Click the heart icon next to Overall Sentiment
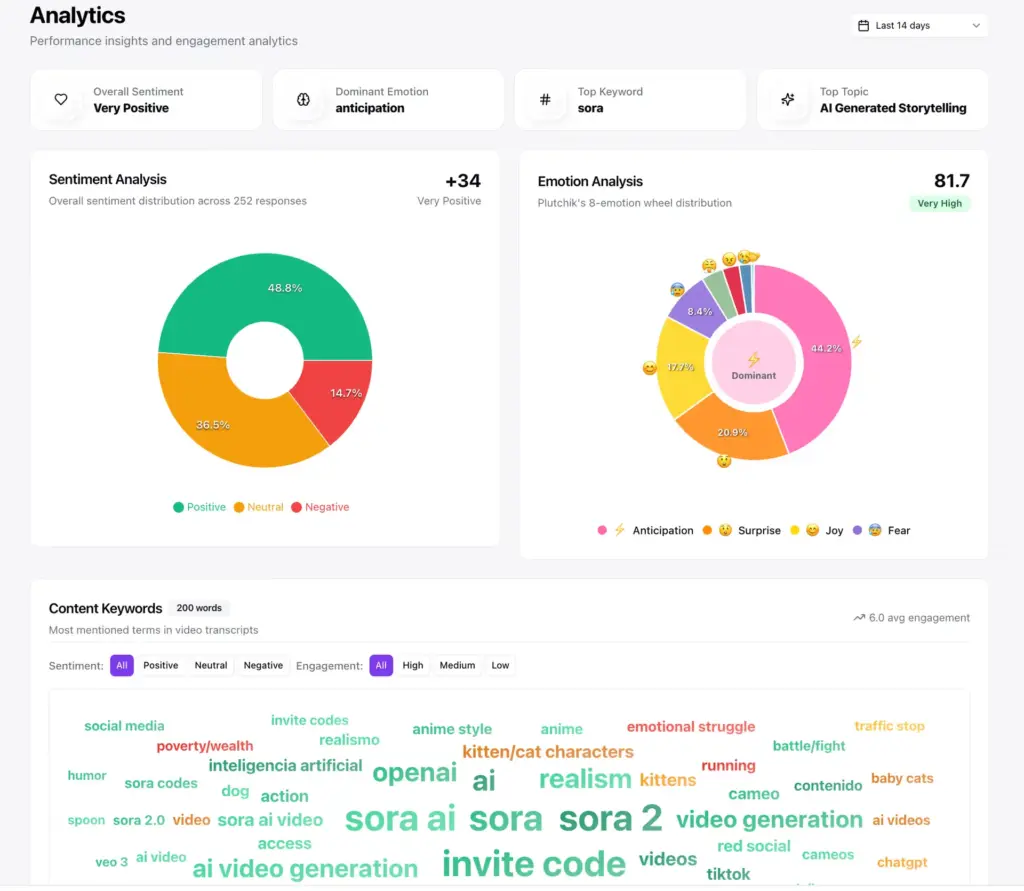 pos(61,99)
